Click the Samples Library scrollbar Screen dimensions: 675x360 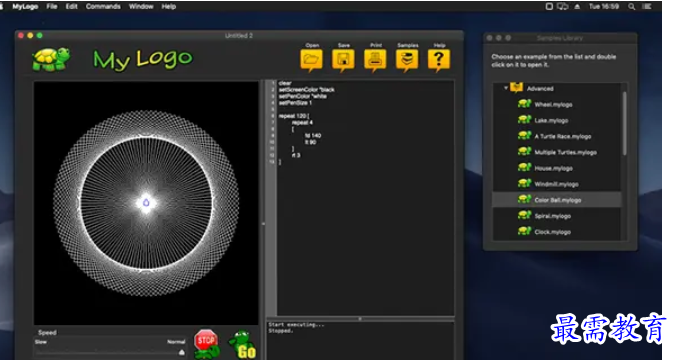click(624, 123)
